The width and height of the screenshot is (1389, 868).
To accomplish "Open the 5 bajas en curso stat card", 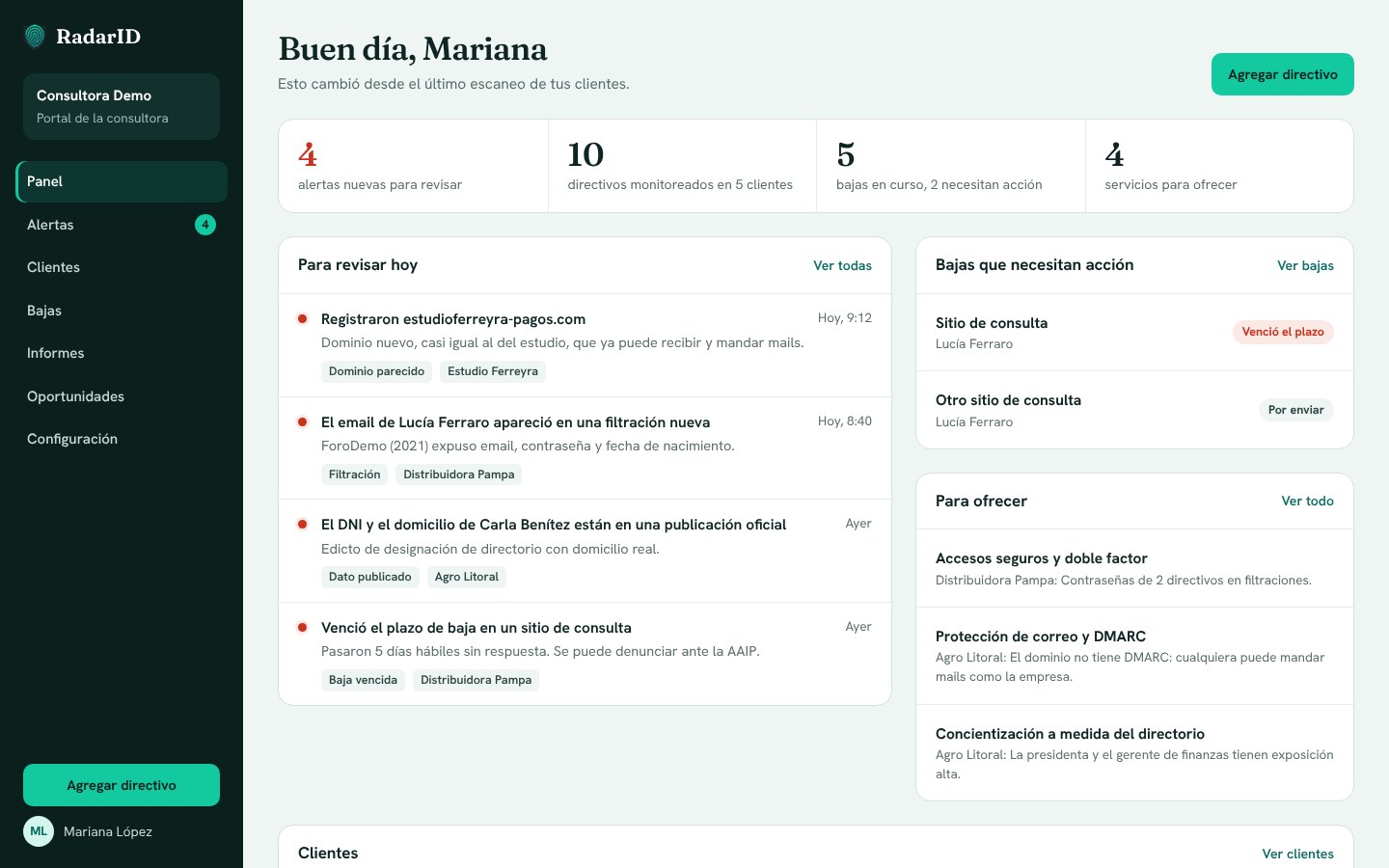I will tap(951, 166).
